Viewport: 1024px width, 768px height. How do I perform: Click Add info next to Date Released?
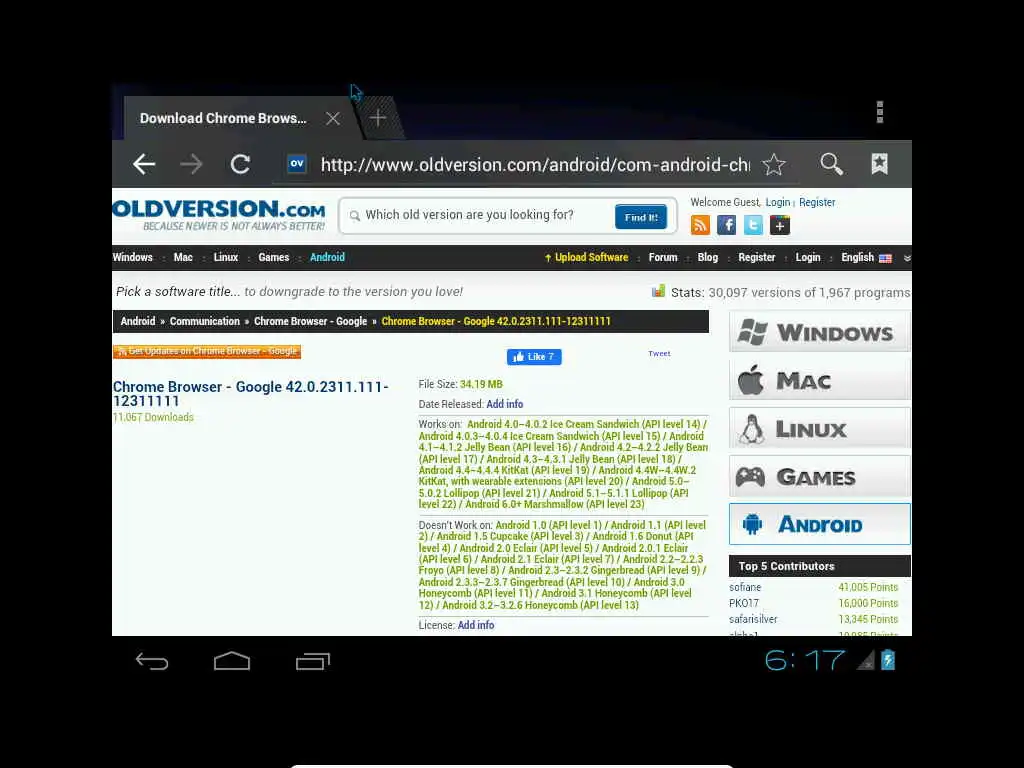[x=505, y=404]
